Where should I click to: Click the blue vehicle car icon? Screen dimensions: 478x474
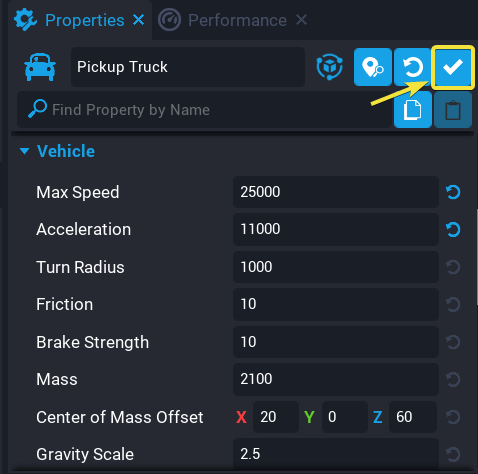40,67
